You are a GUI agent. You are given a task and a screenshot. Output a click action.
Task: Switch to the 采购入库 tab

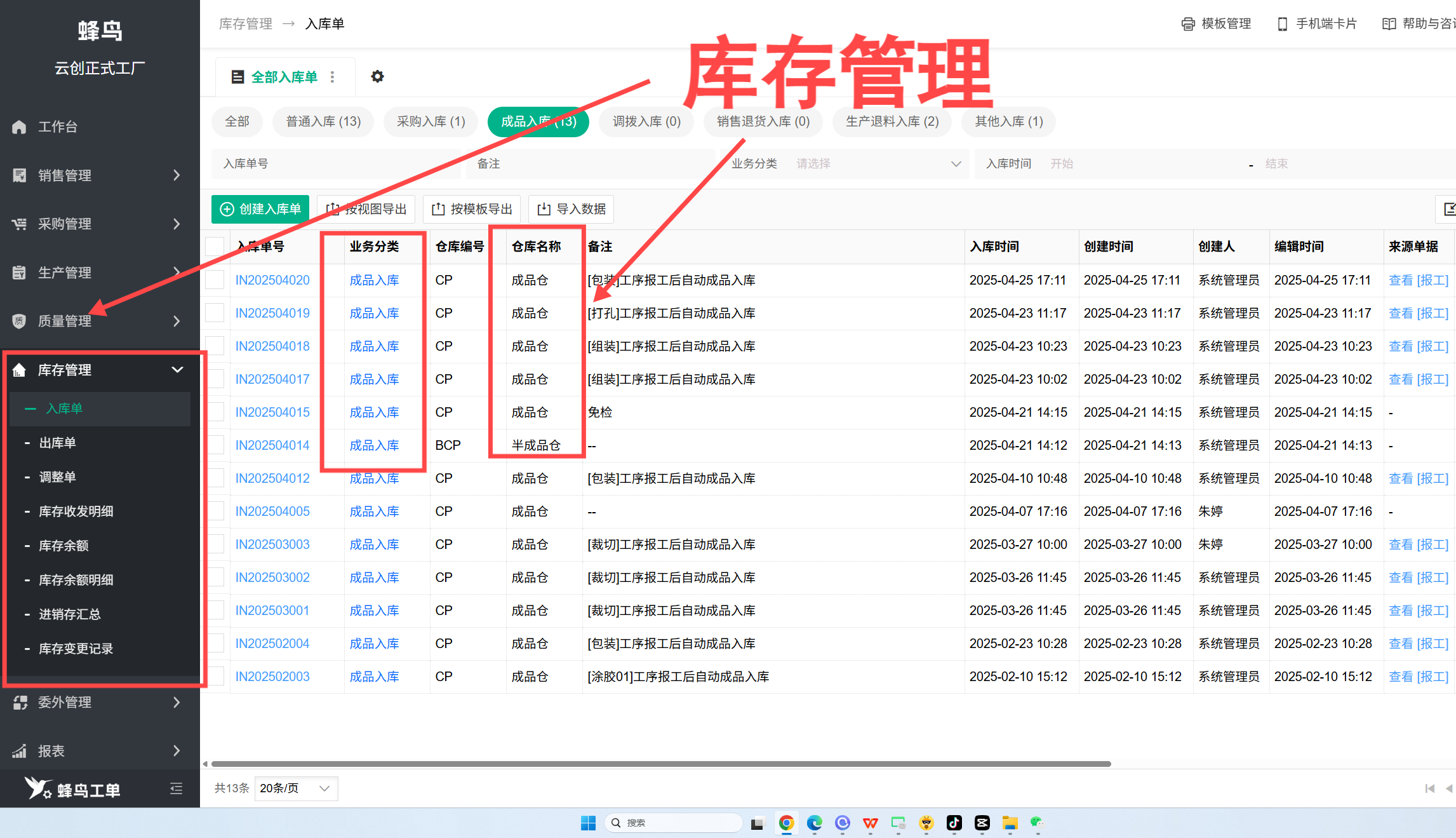(x=431, y=121)
